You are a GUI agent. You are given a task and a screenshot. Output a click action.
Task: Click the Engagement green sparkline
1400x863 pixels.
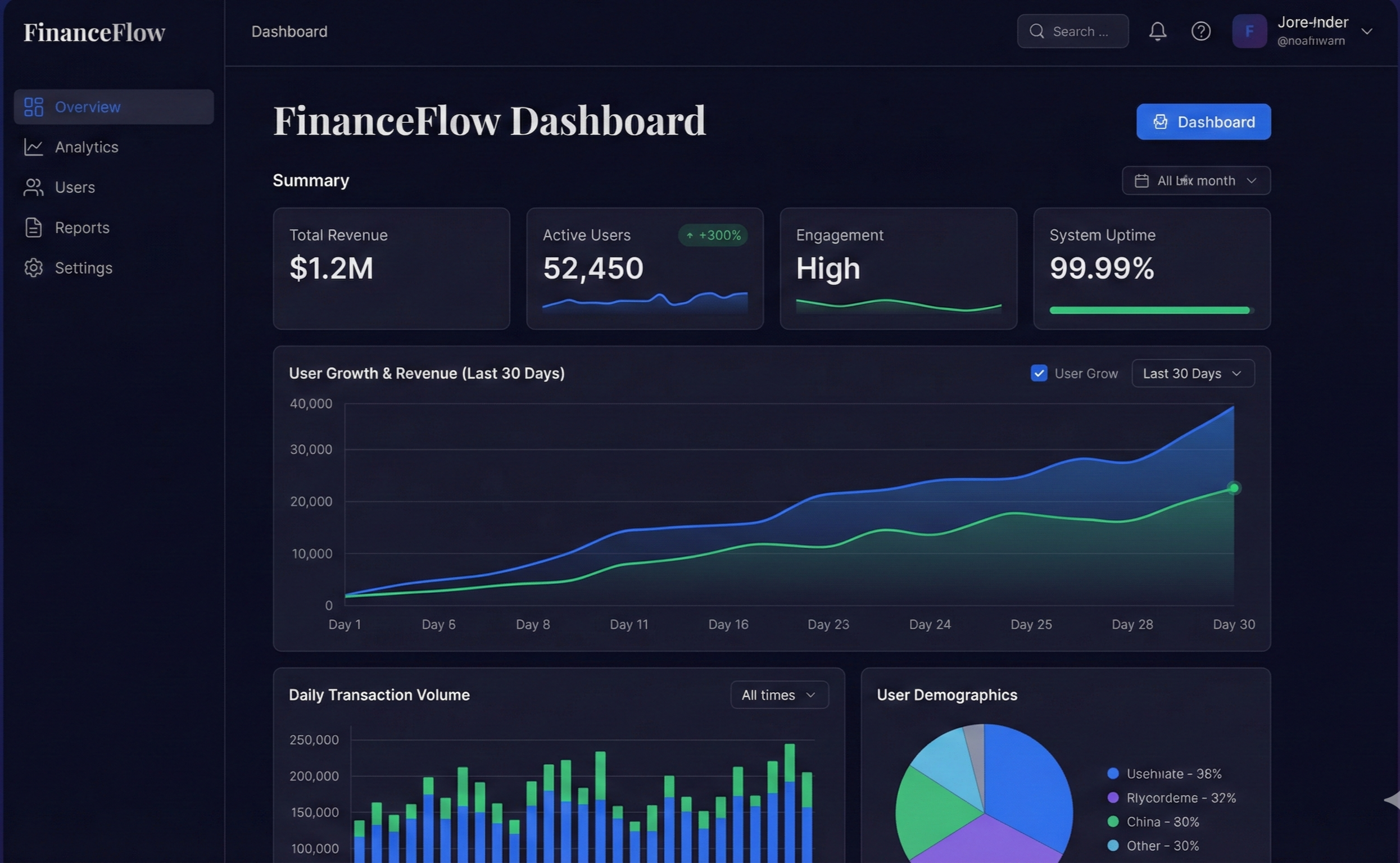[898, 305]
